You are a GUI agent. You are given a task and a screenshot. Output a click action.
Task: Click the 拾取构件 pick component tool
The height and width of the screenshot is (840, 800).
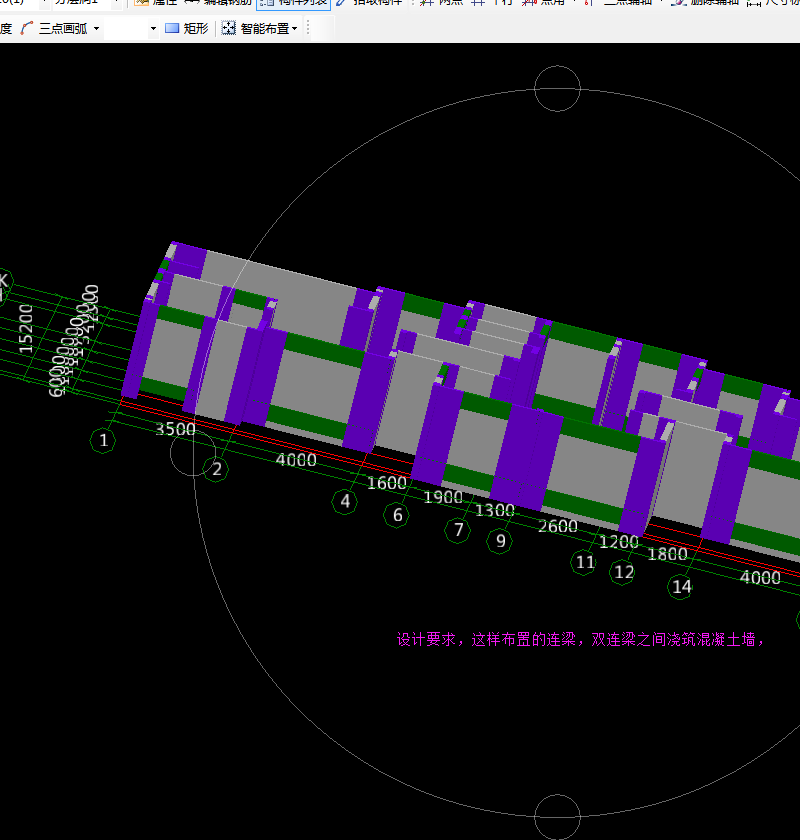click(x=369, y=2)
